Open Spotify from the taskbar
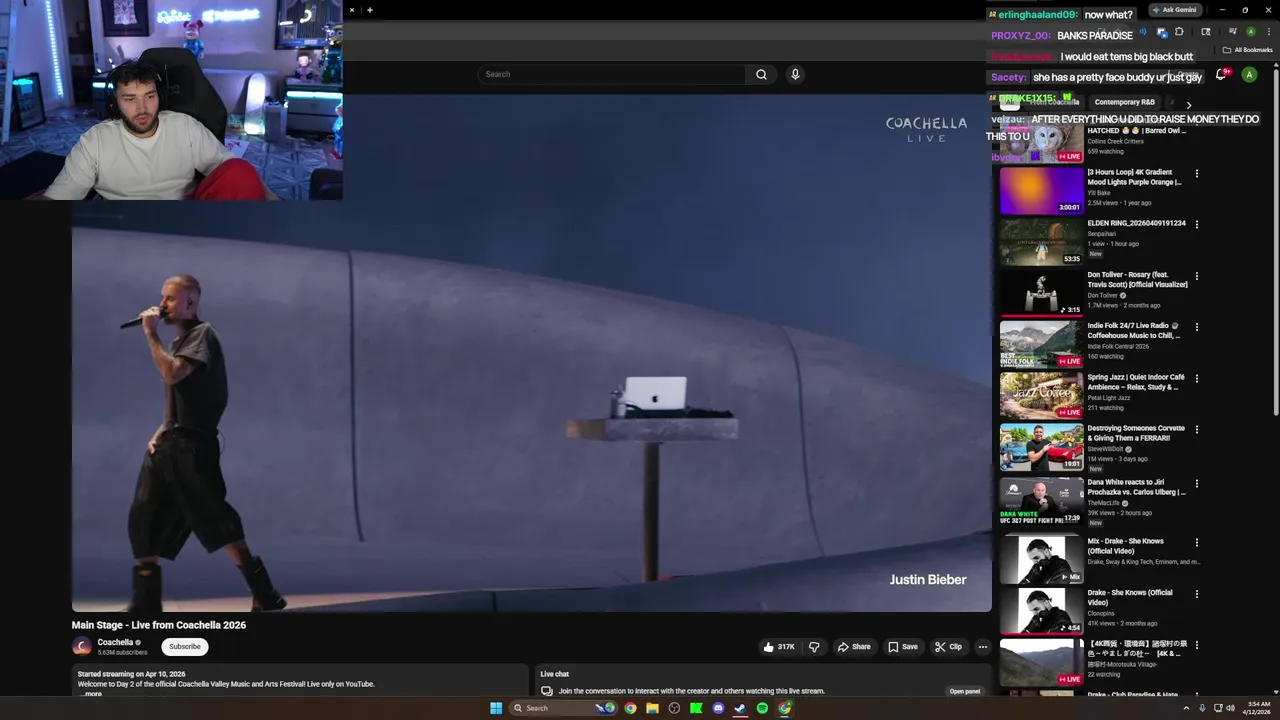Screen dimensions: 1280x720 [x=762, y=708]
